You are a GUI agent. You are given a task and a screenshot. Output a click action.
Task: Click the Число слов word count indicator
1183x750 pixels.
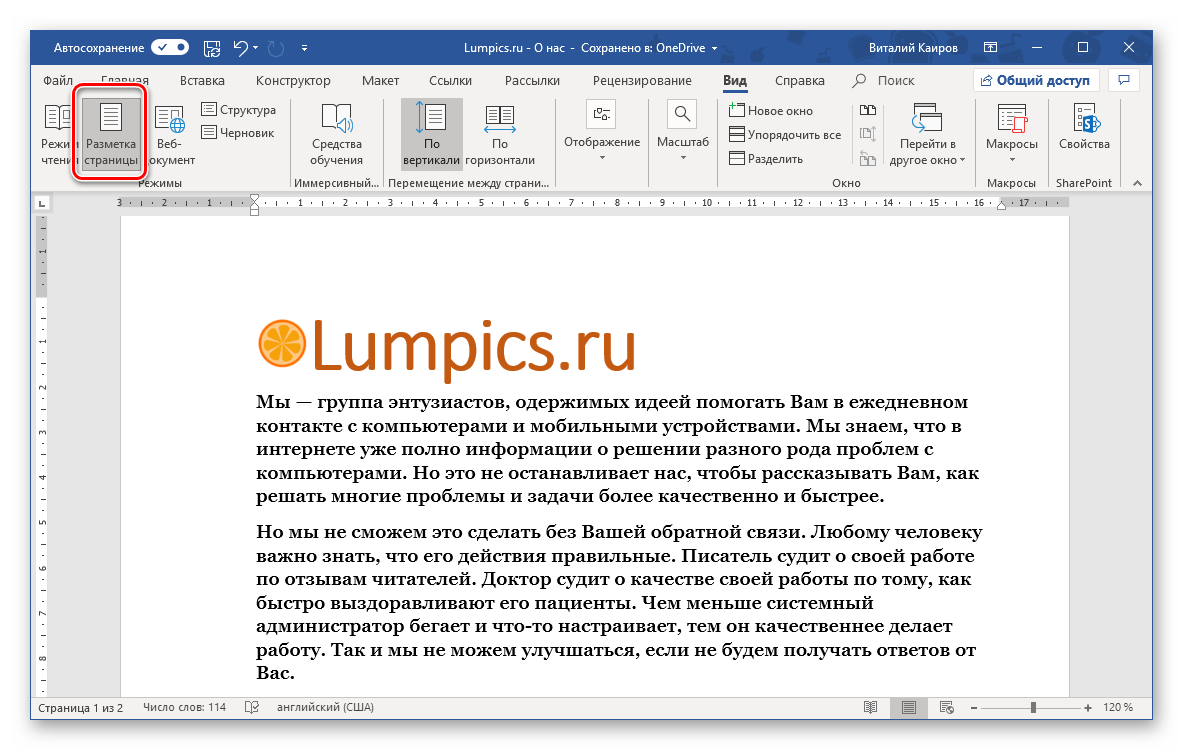[x=184, y=708]
